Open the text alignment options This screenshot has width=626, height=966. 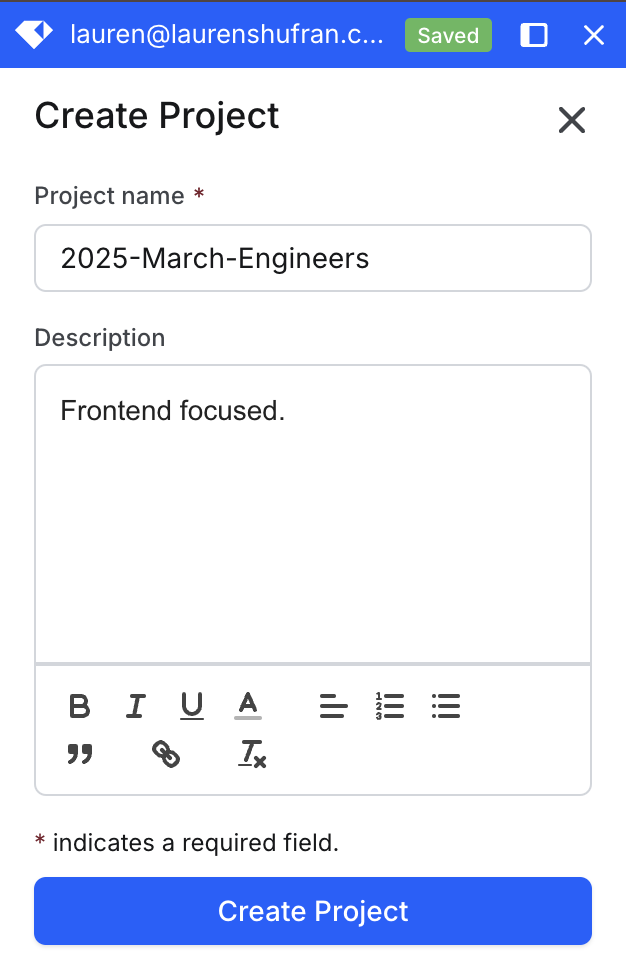click(x=333, y=706)
